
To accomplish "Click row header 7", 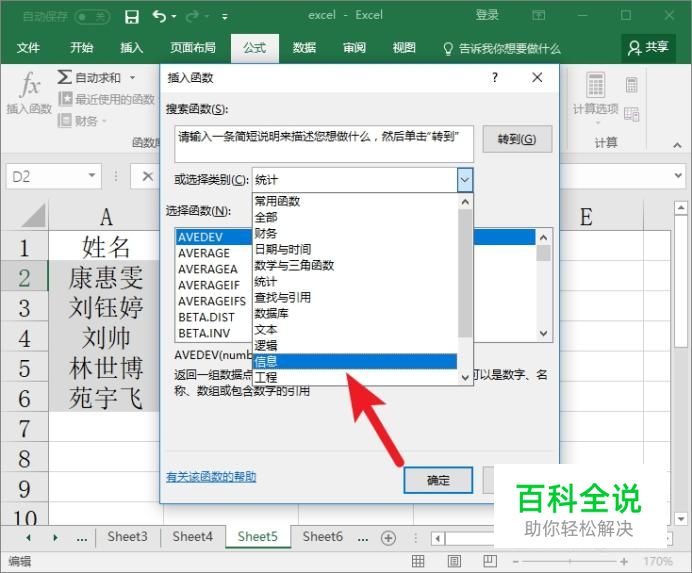I will (x=24, y=429).
